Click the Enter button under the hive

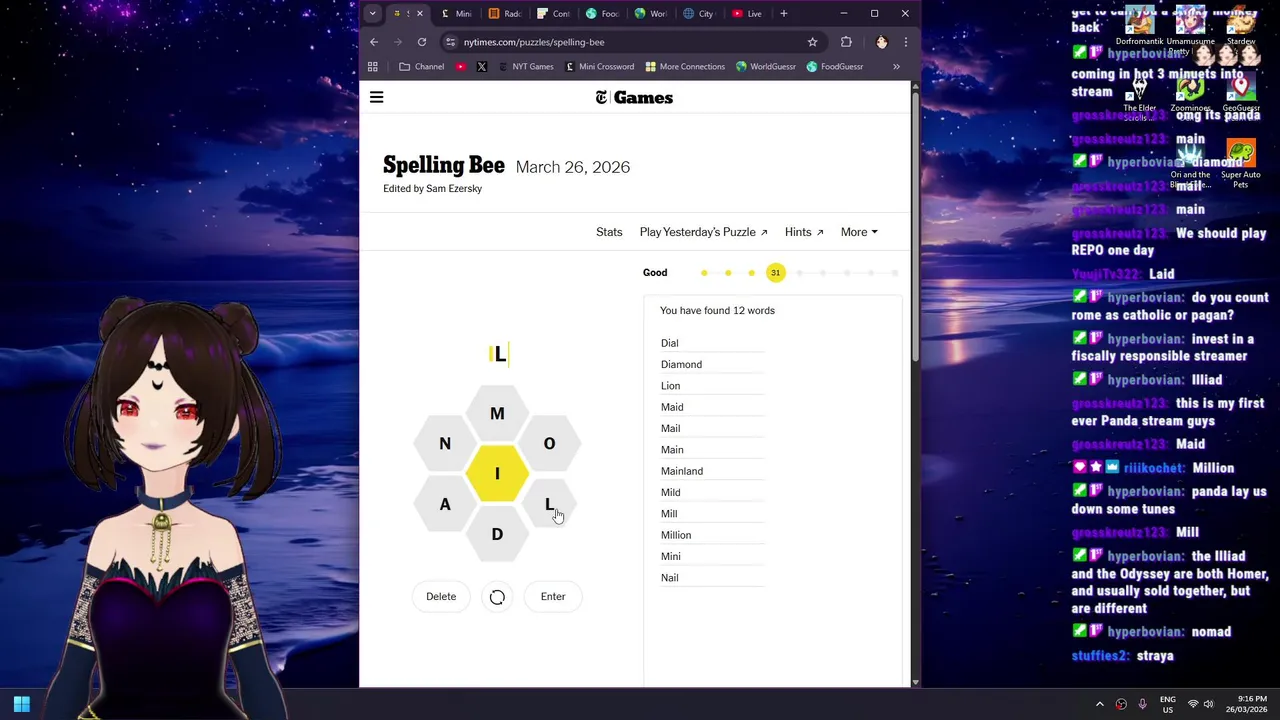pos(553,597)
